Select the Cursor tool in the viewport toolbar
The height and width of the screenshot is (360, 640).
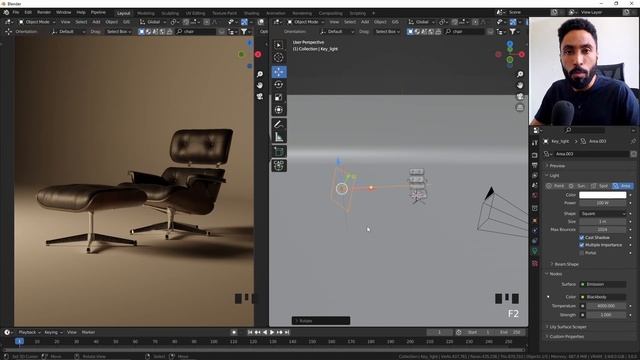click(x=279, y=58)
